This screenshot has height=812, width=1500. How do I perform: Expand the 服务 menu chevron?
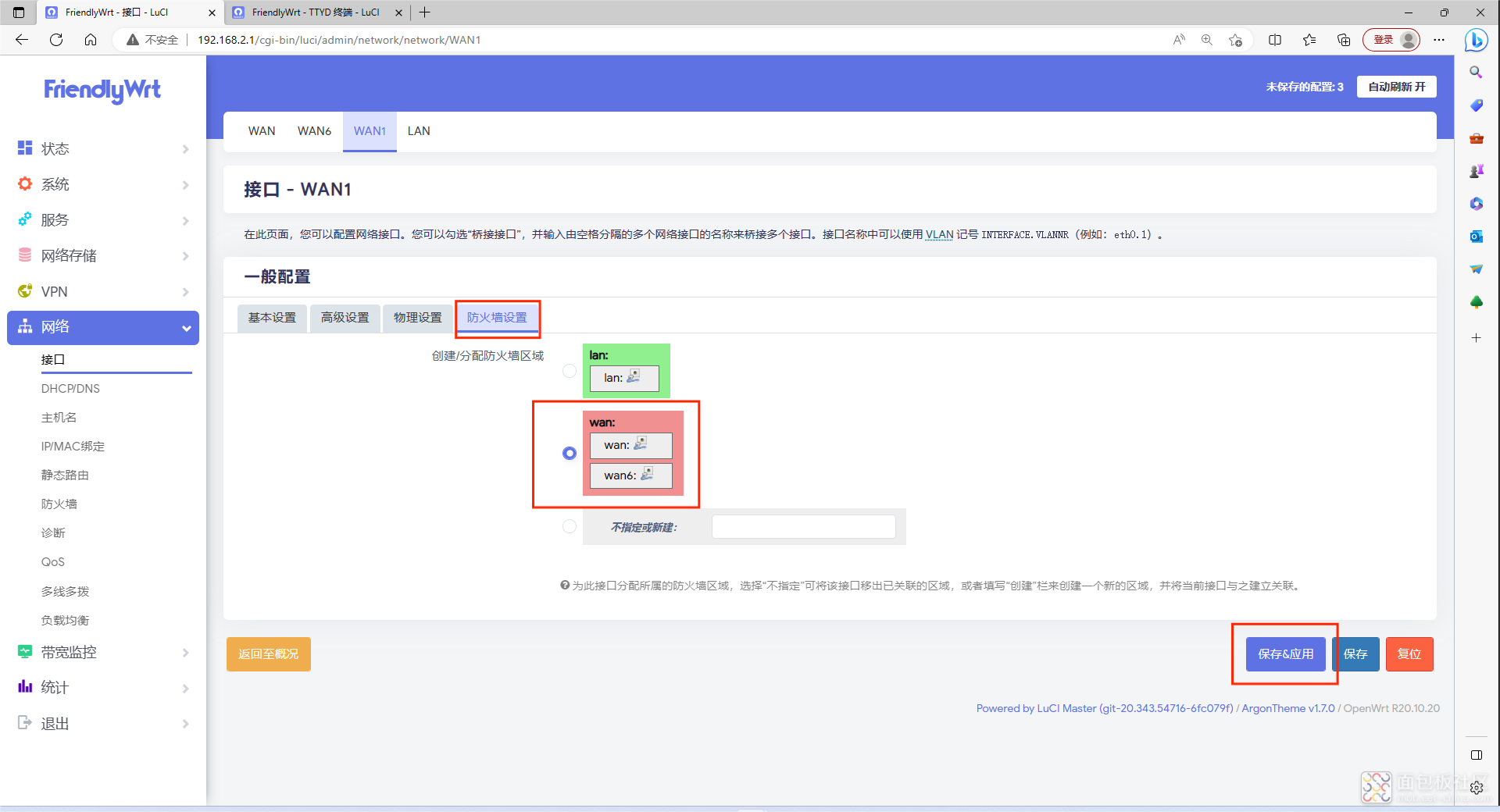tap(185, 221)
